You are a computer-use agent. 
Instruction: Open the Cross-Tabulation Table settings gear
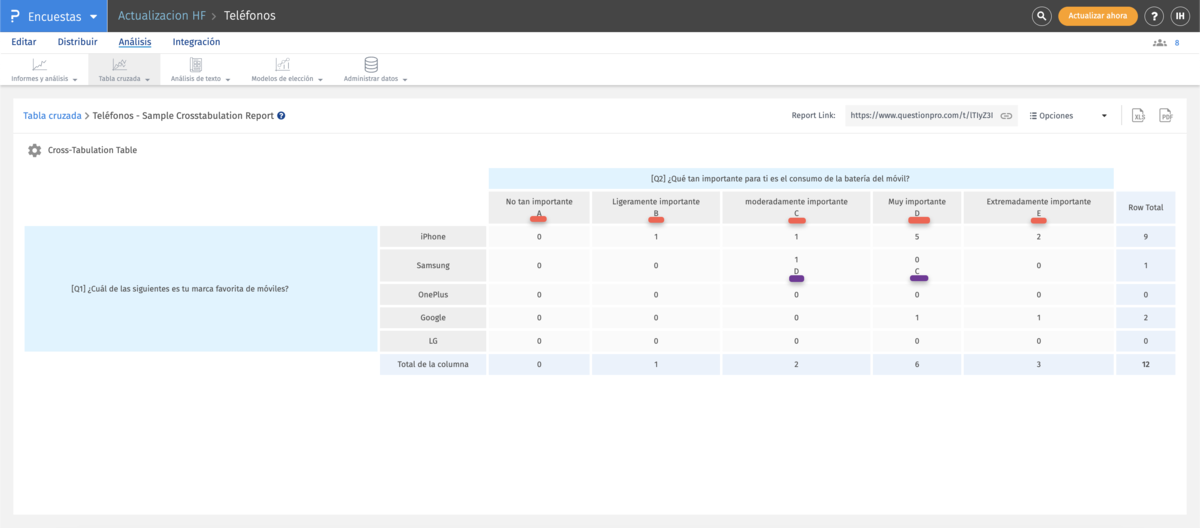pyautogui.click(x=35, y=150)
